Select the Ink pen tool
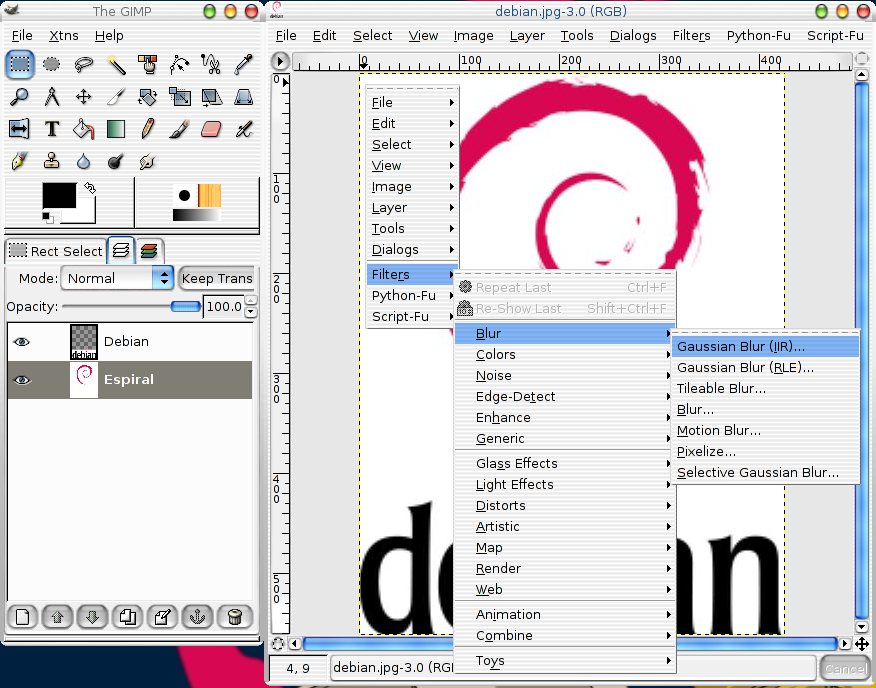 [20, 162]
